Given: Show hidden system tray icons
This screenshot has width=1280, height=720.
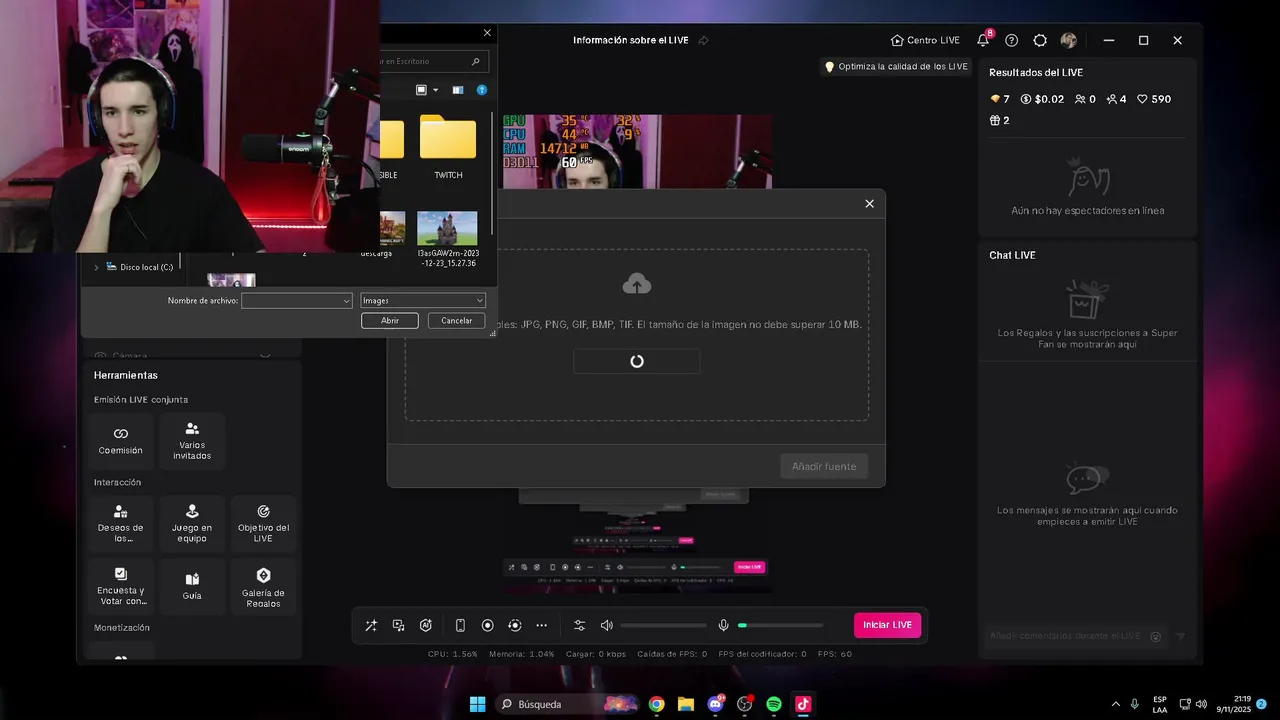Looking at the screenshot, I should pos(1116,704).
